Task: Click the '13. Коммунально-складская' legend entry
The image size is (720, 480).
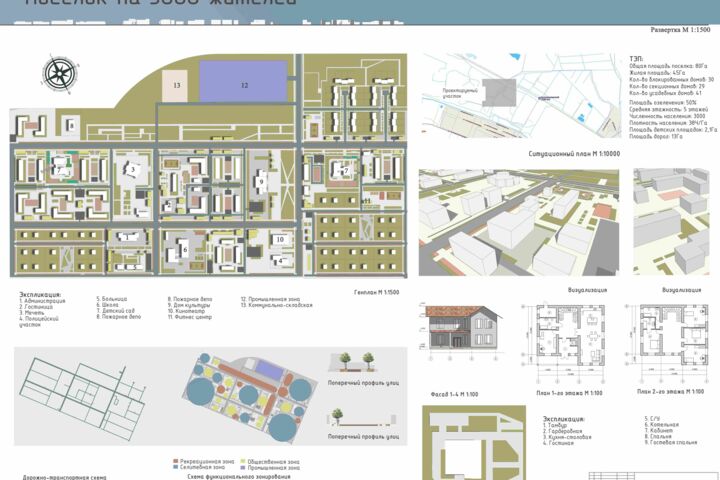Action: point(276,305)
